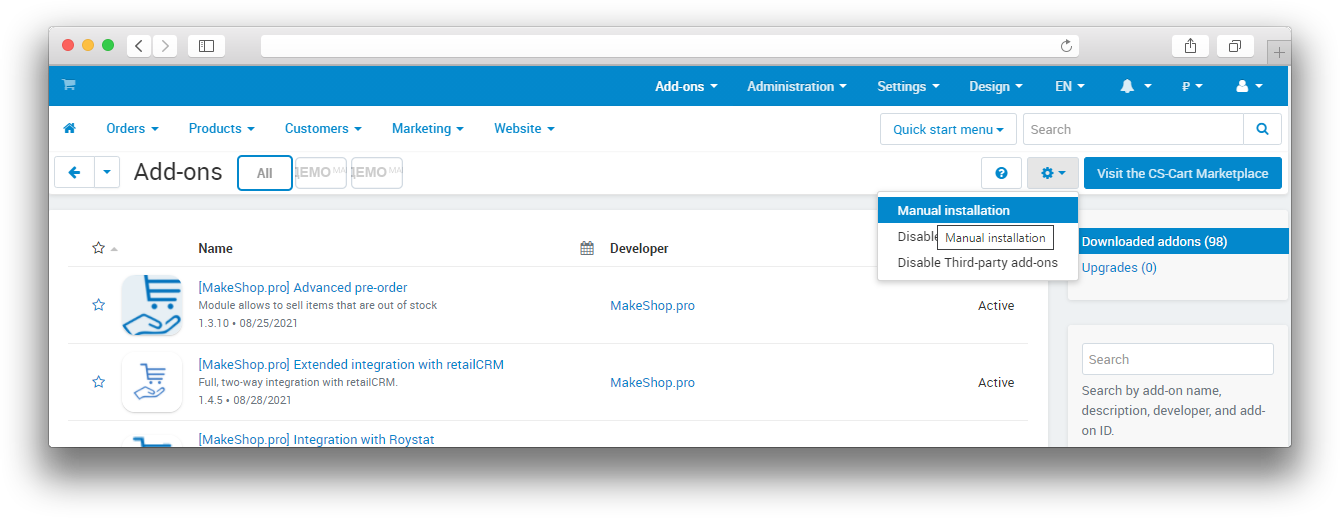Favorite the Advanced pre-order add-on star
The width and height of the screenshot is (1340, 518).
tap(98, 305)
